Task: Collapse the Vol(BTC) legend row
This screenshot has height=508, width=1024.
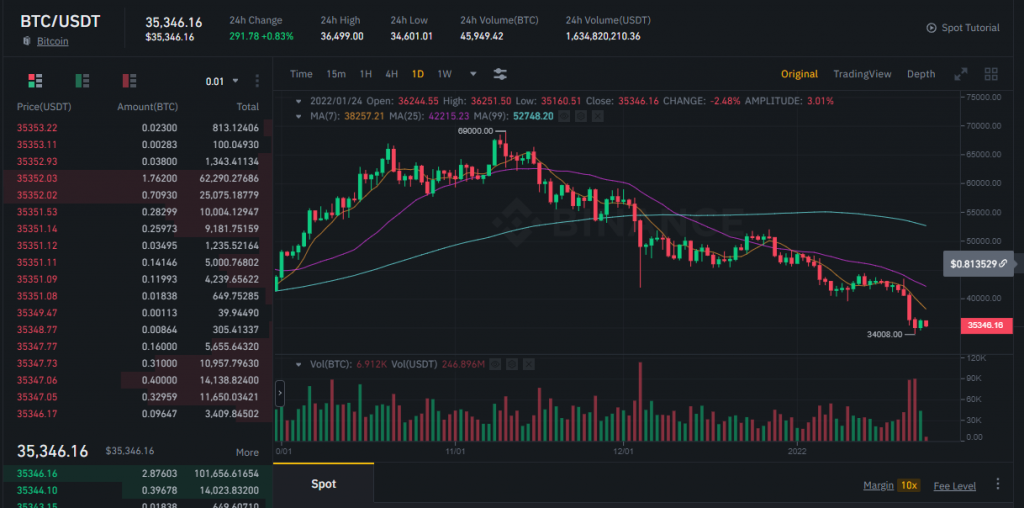Action: coord(299,364)
